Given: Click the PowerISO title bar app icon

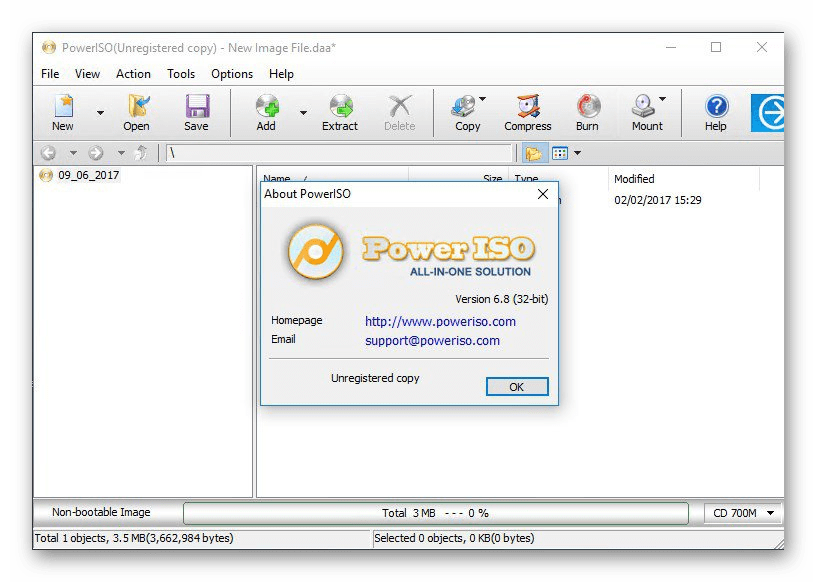Looking at the screenshot, I should (x=48, y=48).
